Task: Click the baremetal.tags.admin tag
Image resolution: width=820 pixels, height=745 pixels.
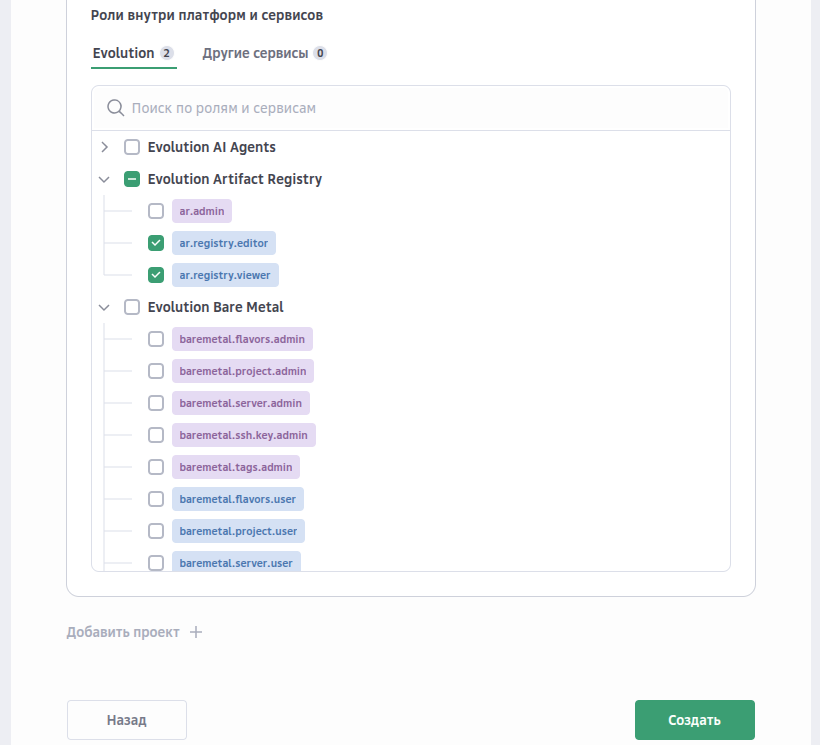Action: (236, 467)
